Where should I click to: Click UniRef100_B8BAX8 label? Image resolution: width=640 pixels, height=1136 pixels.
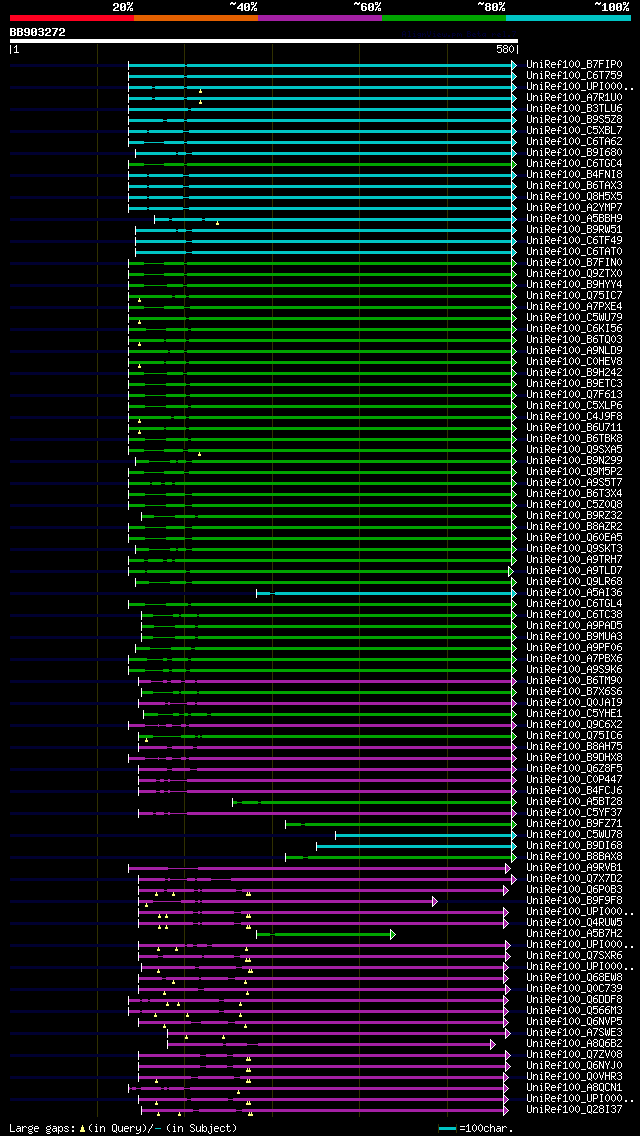pos(574,857)
